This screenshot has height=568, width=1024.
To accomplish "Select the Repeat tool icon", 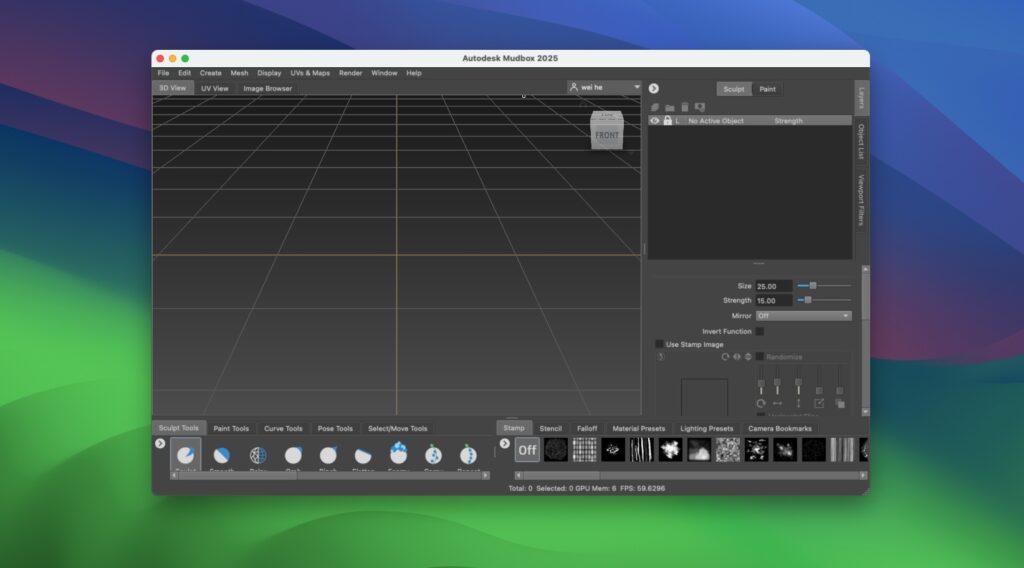I will (468, 454).
